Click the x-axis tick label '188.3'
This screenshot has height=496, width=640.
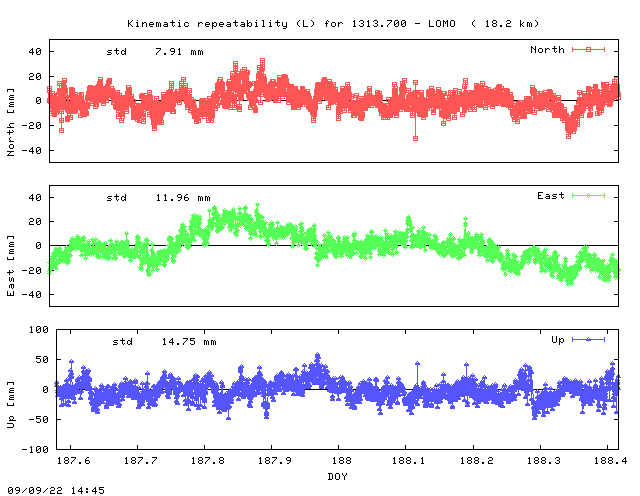pos(543,461)
